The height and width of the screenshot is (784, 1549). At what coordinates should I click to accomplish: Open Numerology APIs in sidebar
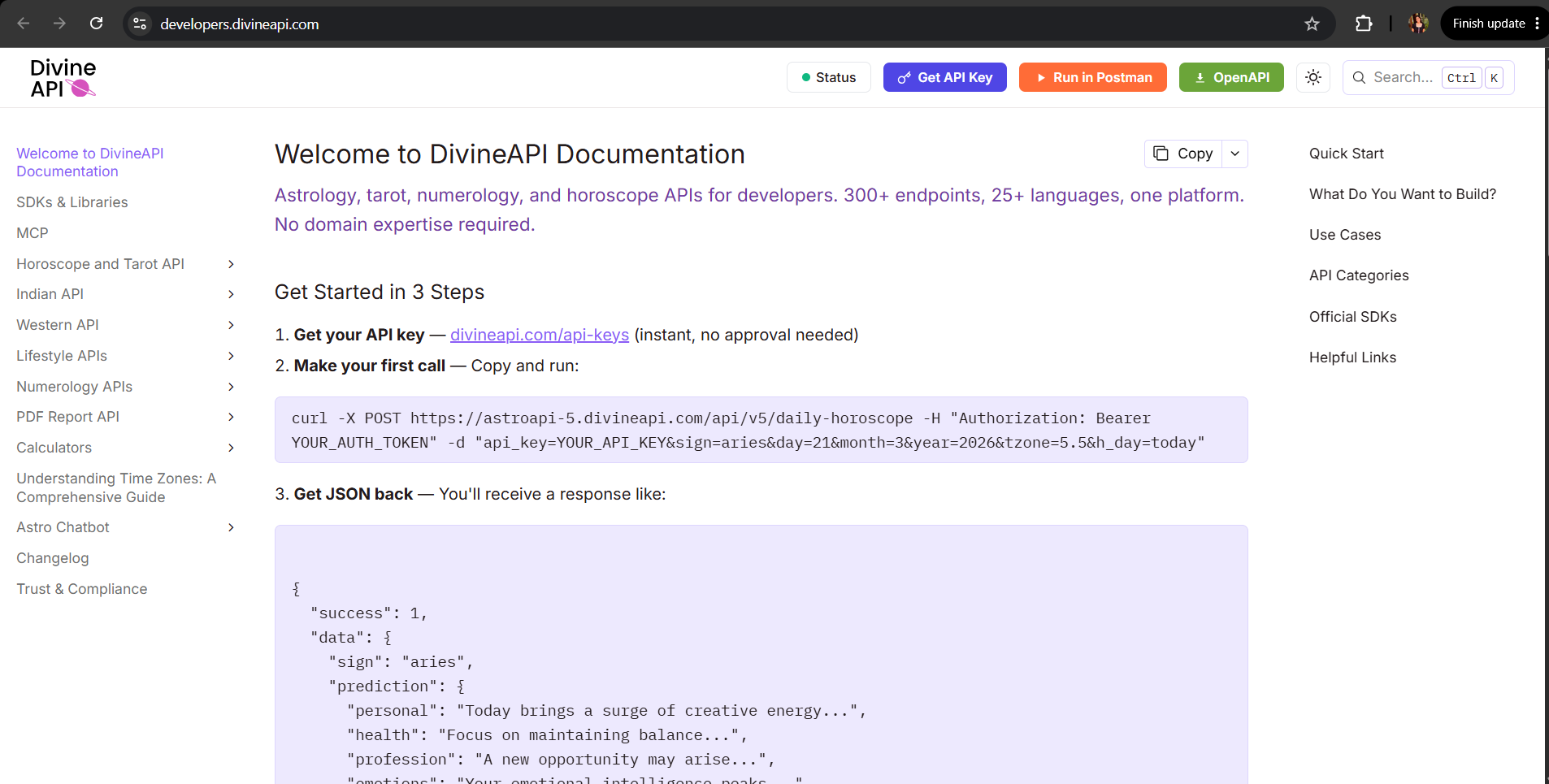click(75, 387)
